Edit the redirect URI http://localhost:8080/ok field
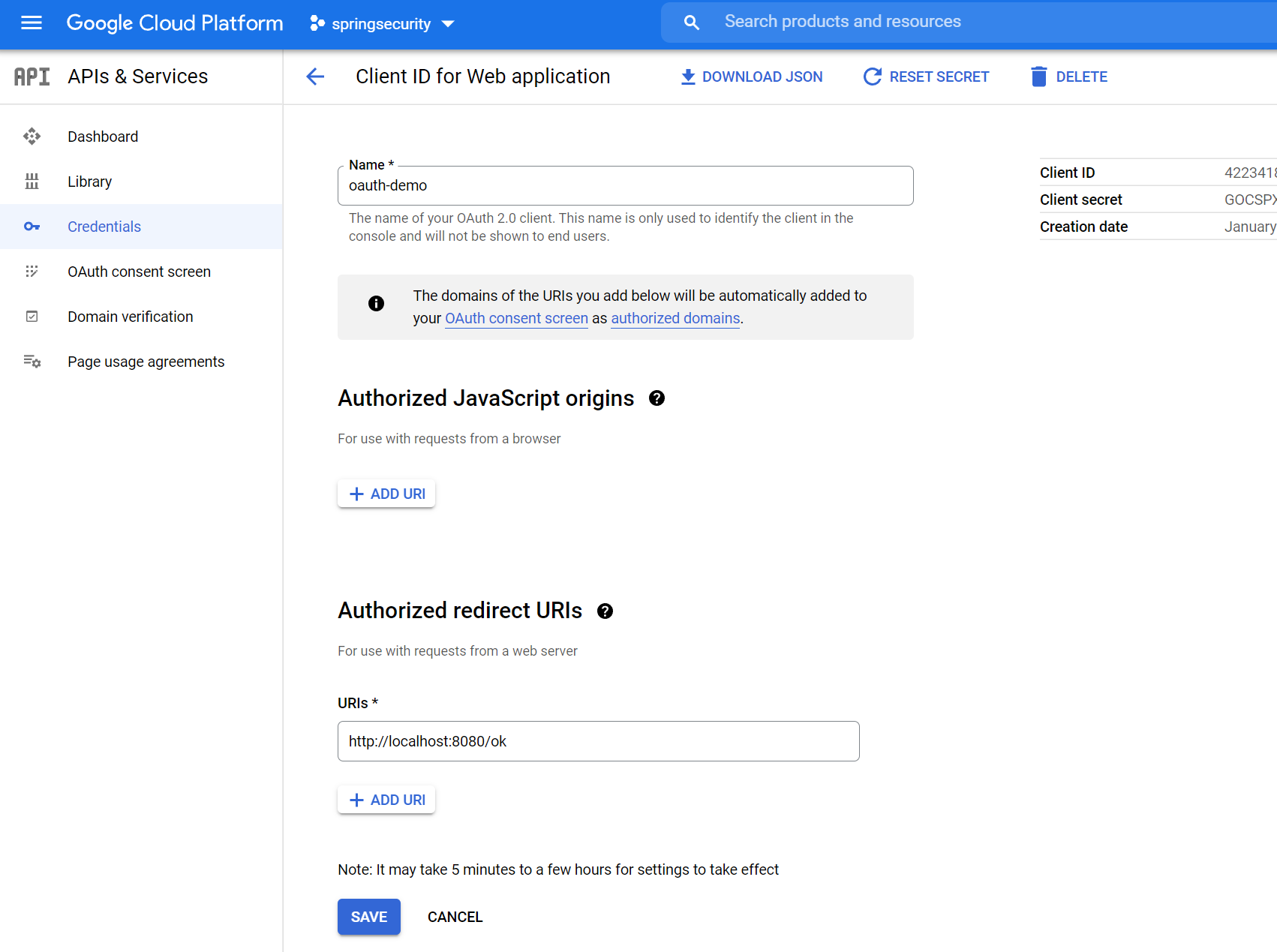Screen dimensions: 1277x952 [x=599, y=741]
